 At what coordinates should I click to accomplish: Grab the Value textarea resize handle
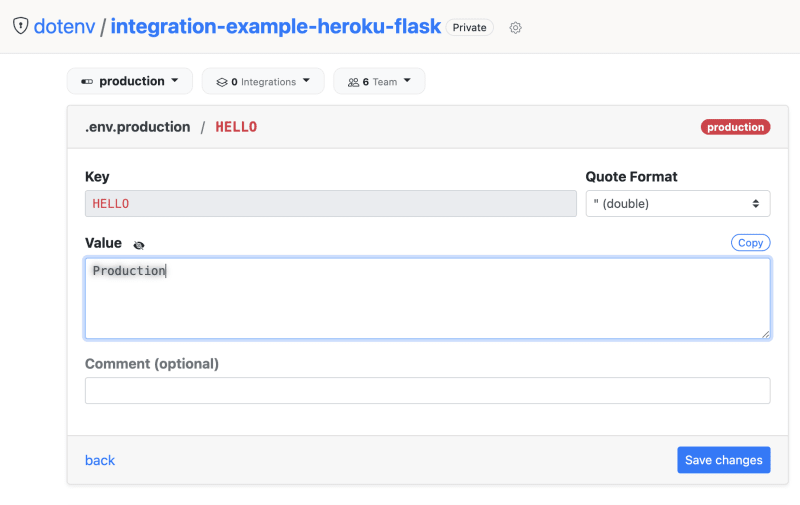[765, 334]
